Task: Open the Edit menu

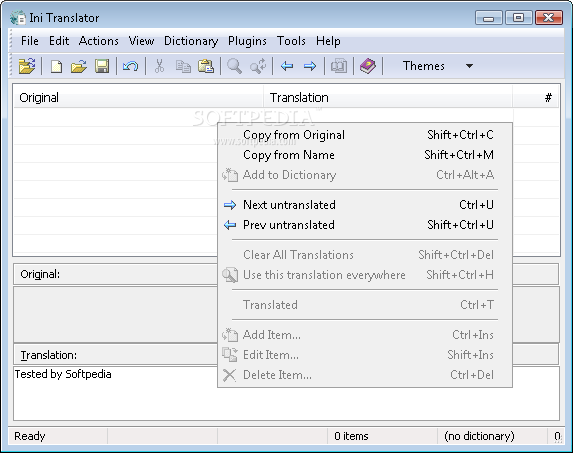Action: click(59, 41)
